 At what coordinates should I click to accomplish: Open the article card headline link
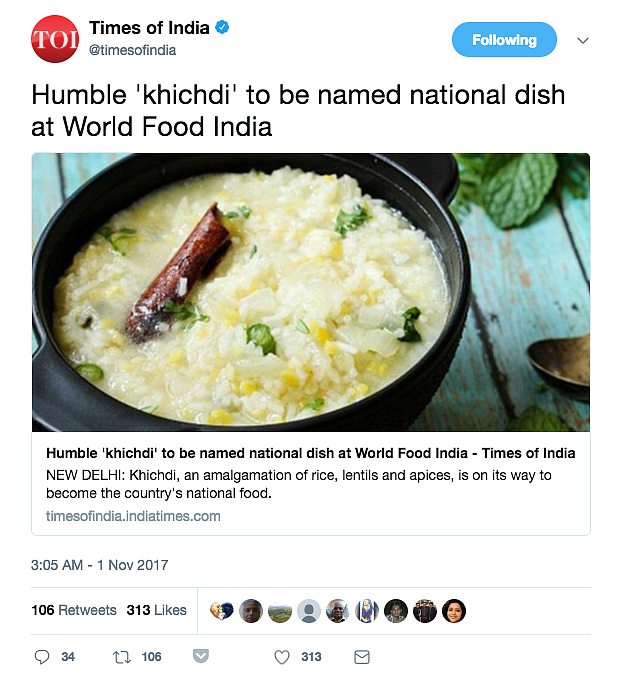310,453
